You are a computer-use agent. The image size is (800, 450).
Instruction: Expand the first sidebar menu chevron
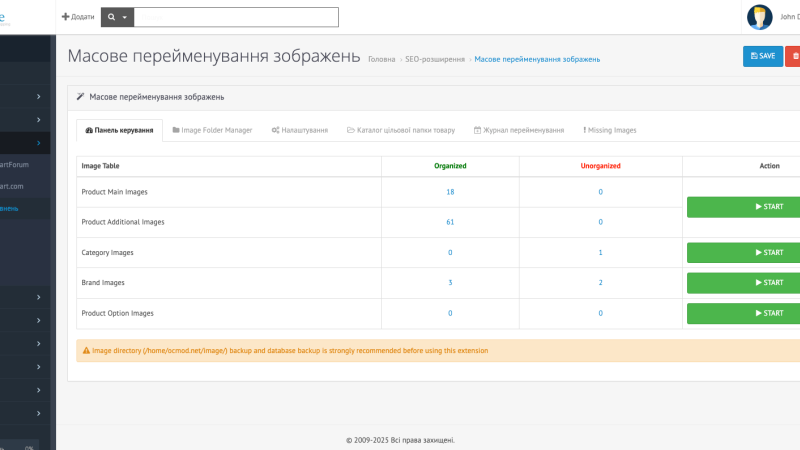pos(39,96)
